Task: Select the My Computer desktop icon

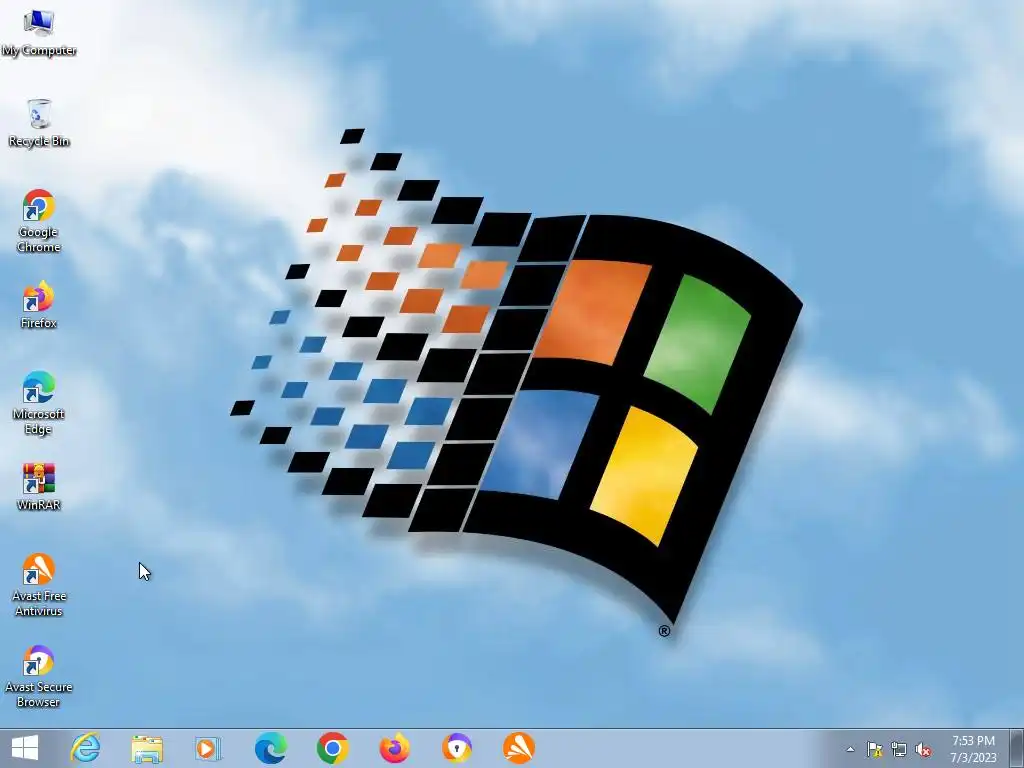Action: (x=39, y=33)
